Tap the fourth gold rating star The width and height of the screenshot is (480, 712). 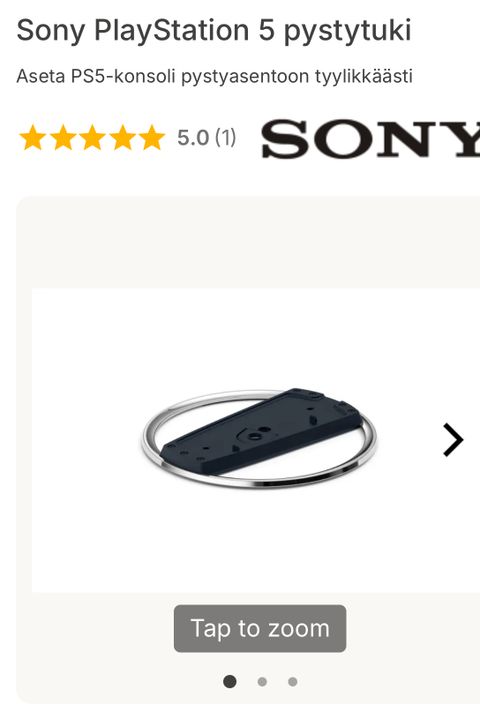[x=123, y=138]
